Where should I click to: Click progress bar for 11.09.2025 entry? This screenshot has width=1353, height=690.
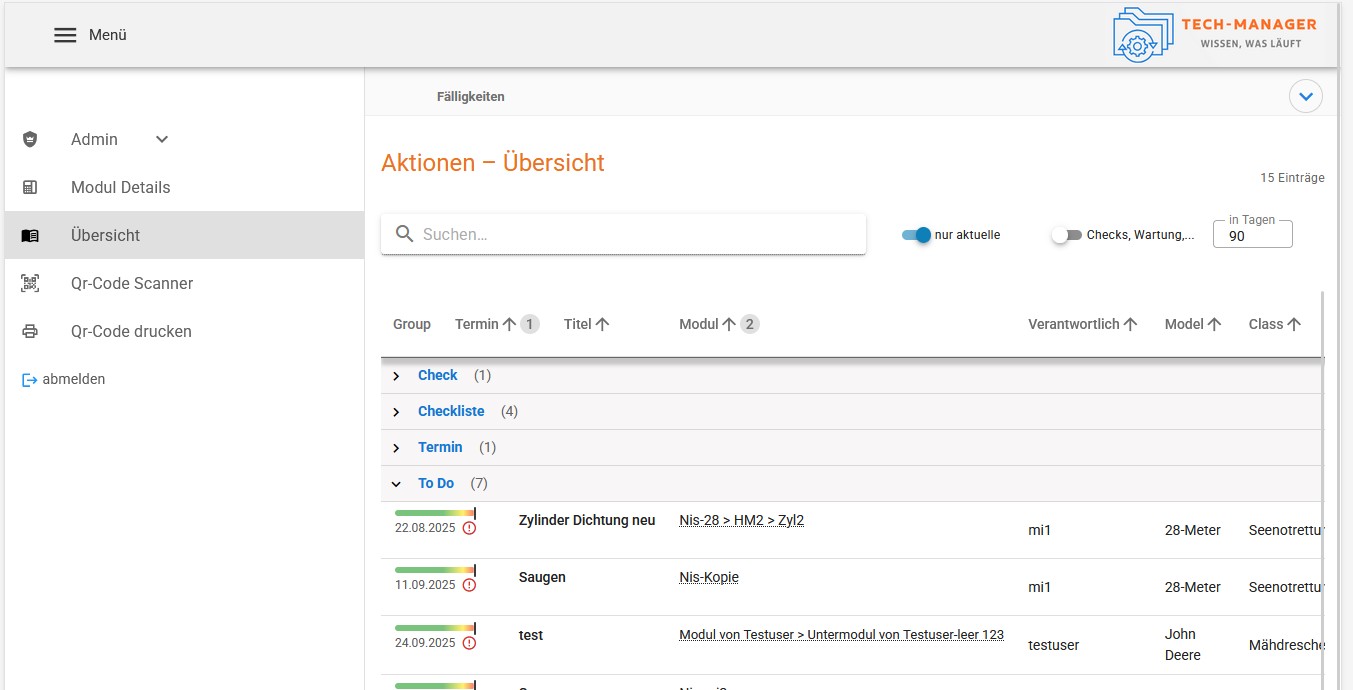pos(435,570)
